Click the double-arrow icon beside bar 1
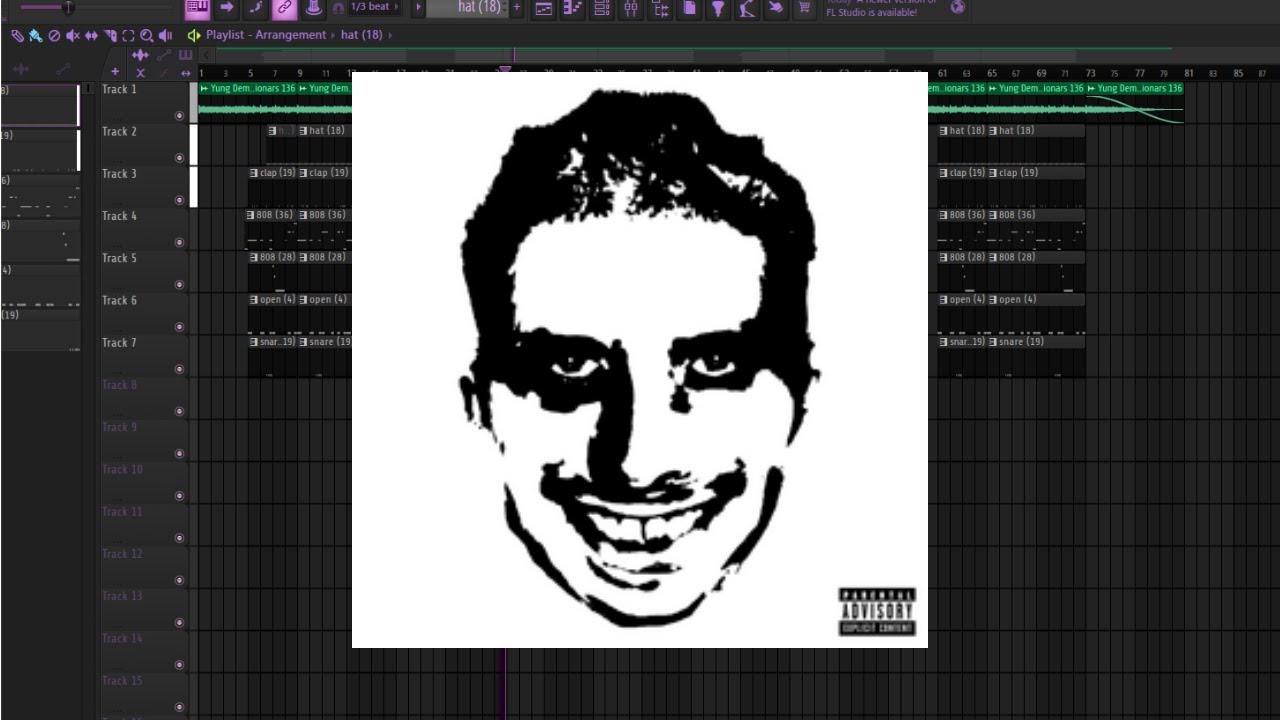 [186, 73]
